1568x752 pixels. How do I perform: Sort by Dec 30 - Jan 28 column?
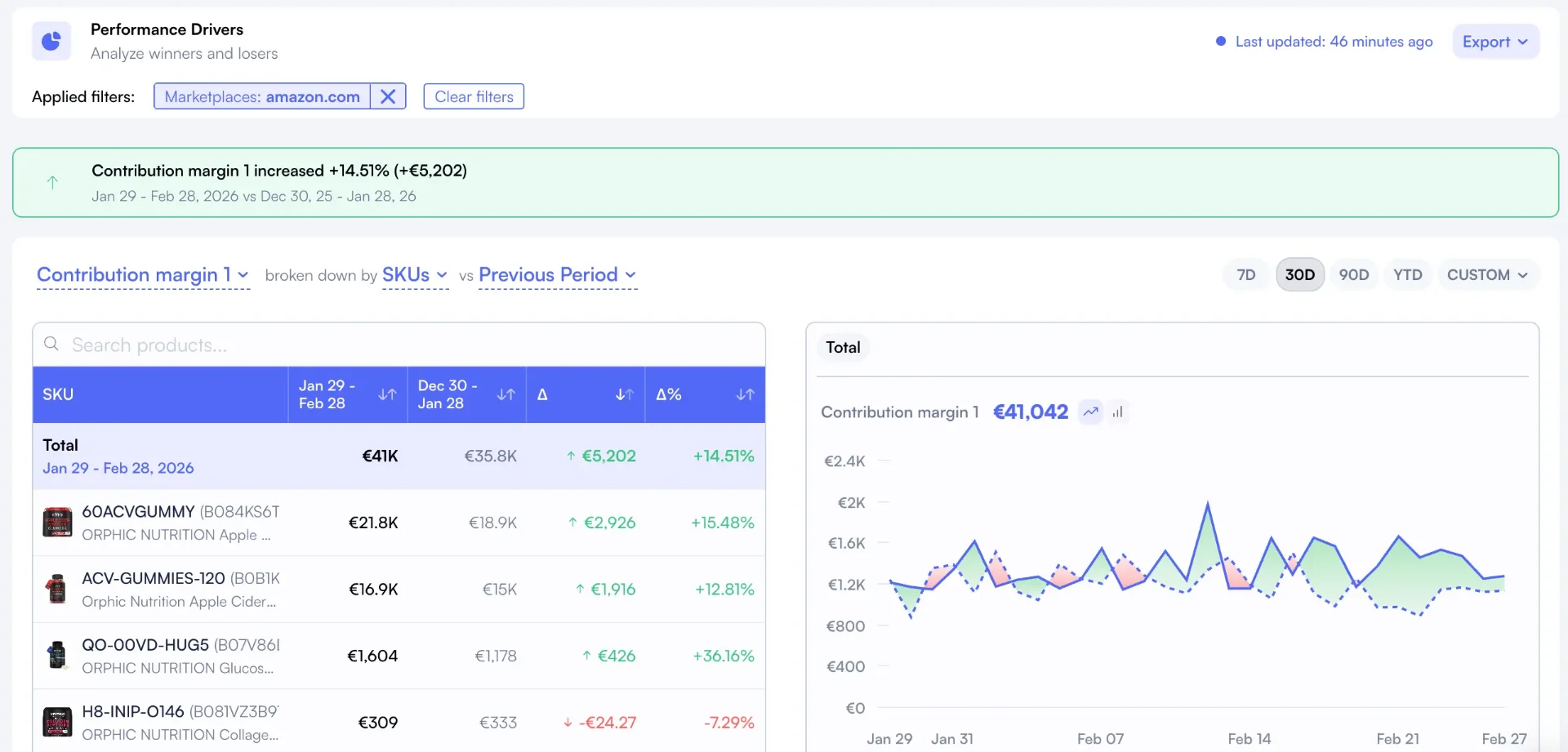(x=506, y=394)
